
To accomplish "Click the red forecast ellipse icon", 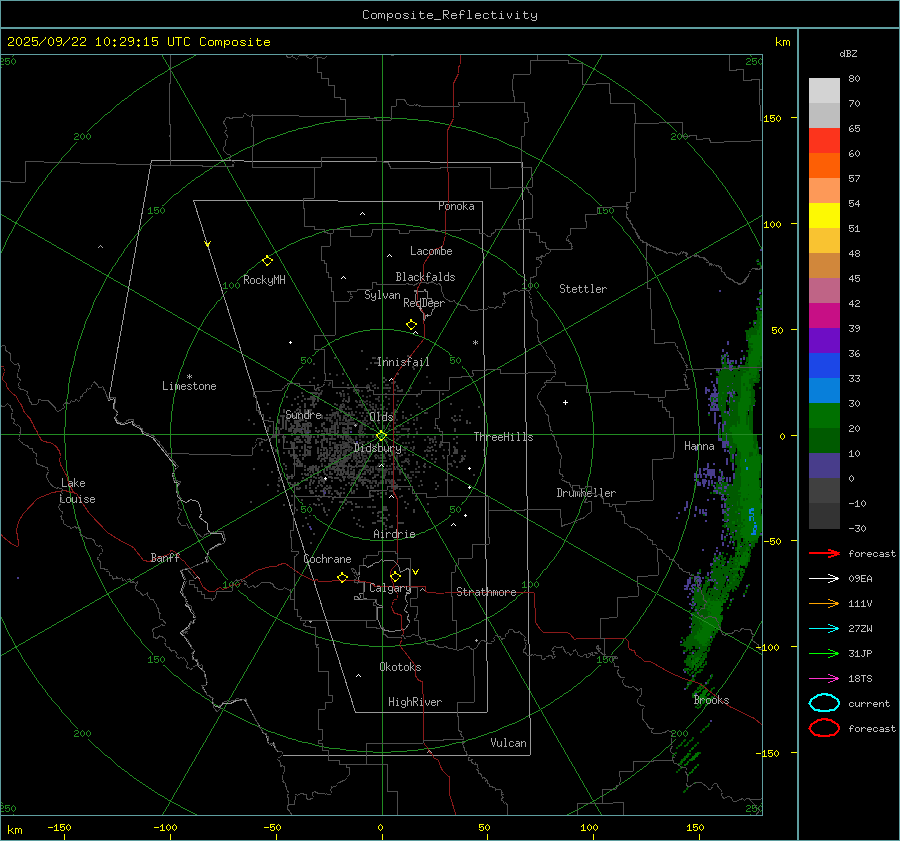I will click(x=824, y=728).
